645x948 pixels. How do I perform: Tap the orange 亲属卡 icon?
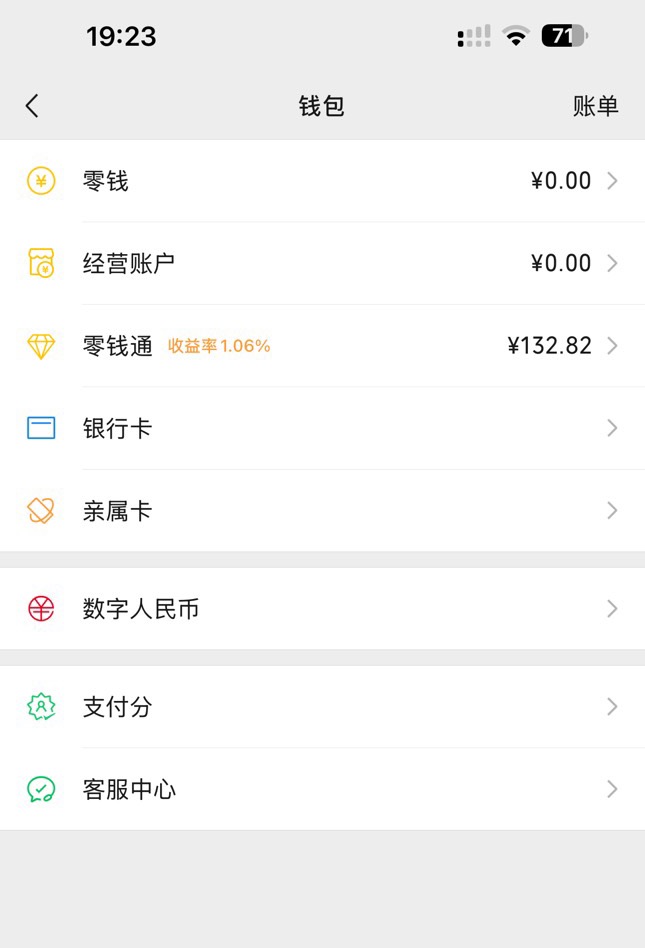[41, 510]
